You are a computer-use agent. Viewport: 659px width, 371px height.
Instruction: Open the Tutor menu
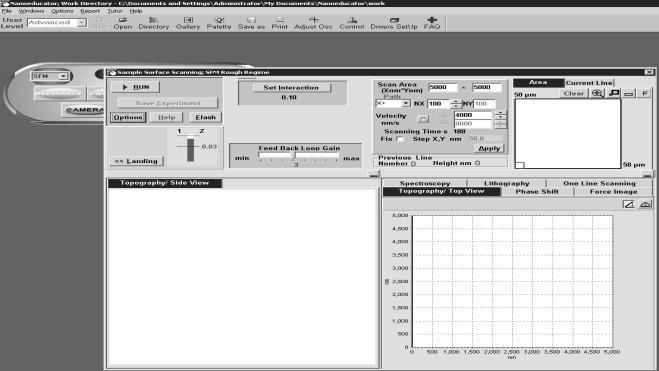(x=115, y=11)
